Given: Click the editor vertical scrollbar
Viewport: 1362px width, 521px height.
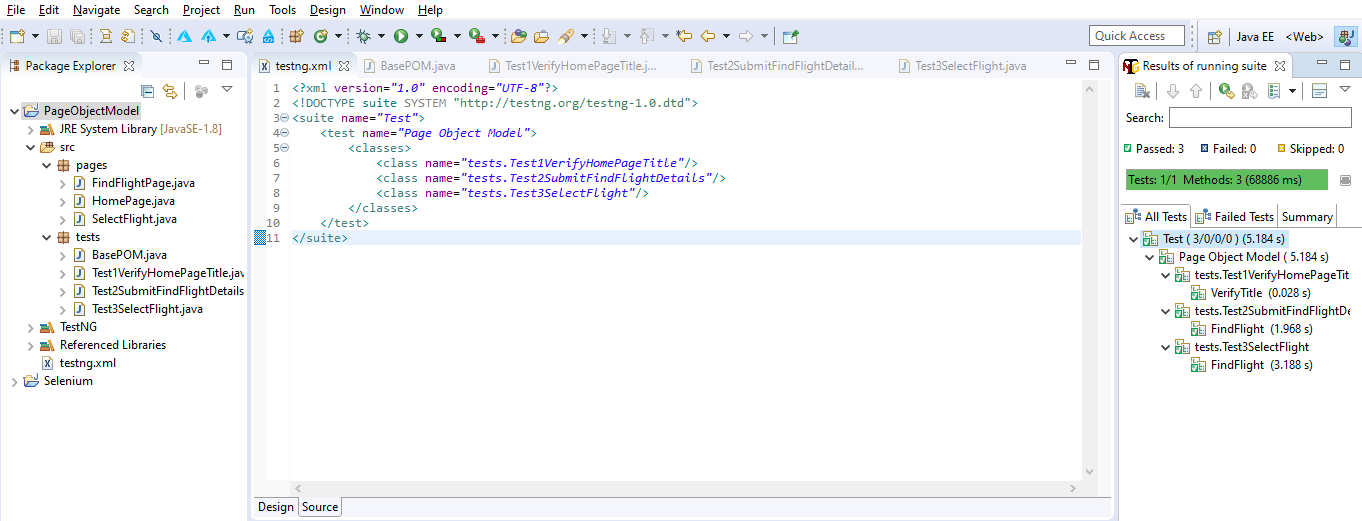Looking at the screenshot, I should coord(1090,280).
